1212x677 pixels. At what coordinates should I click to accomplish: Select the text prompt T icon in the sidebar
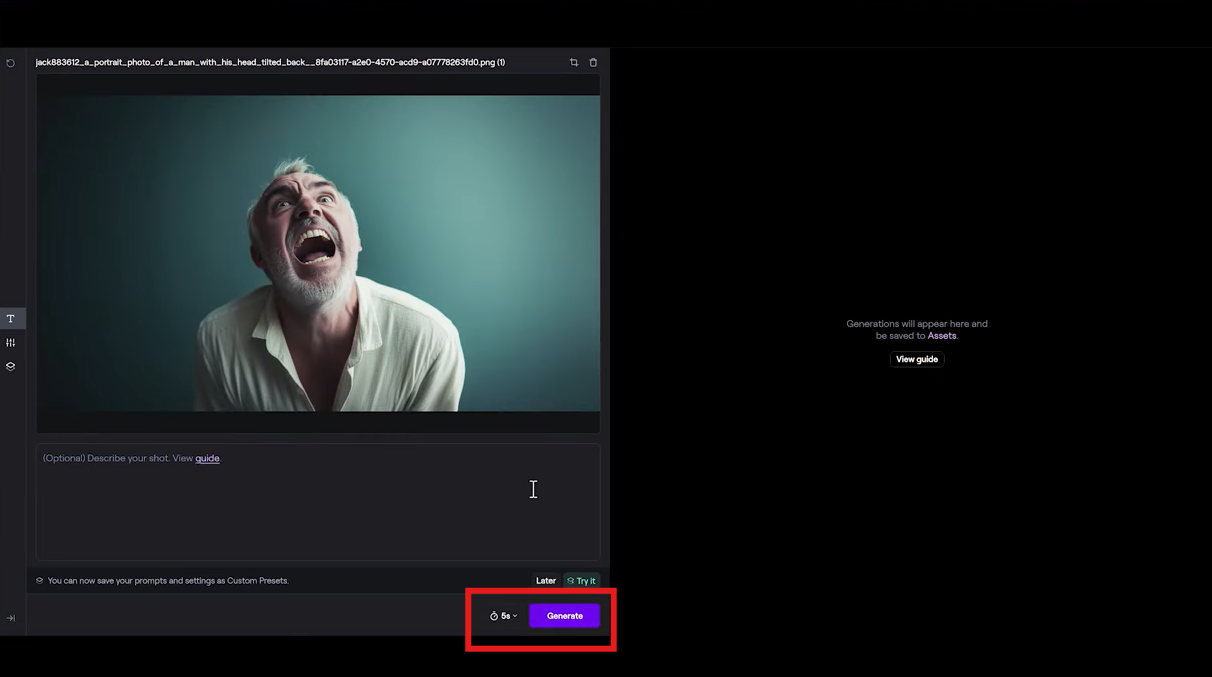11,319
